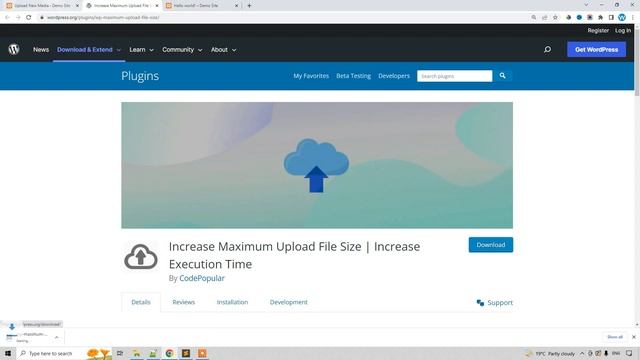Open My Favorites link
This screenshot has height=360, width=640.
click(311, 76)
